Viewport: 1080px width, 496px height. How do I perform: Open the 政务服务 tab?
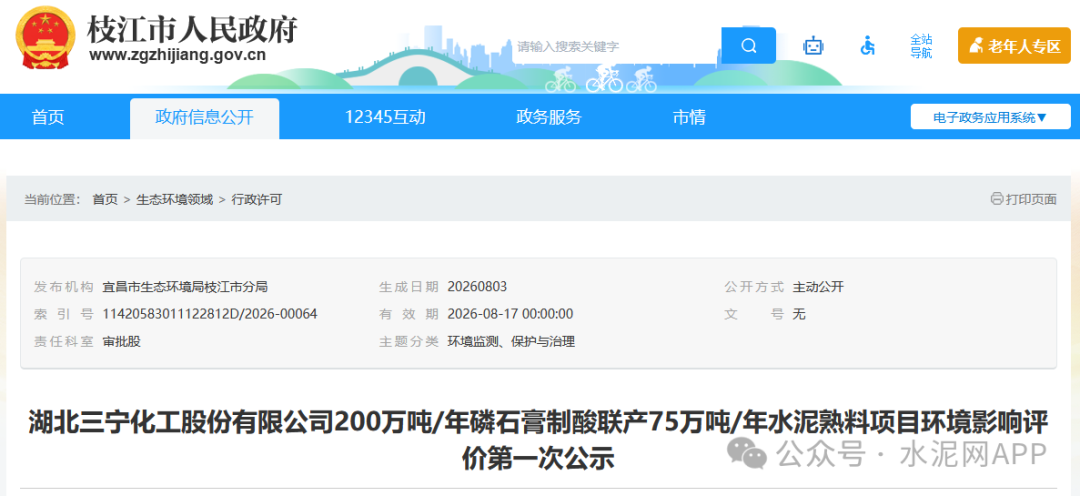tap(549, 117)
